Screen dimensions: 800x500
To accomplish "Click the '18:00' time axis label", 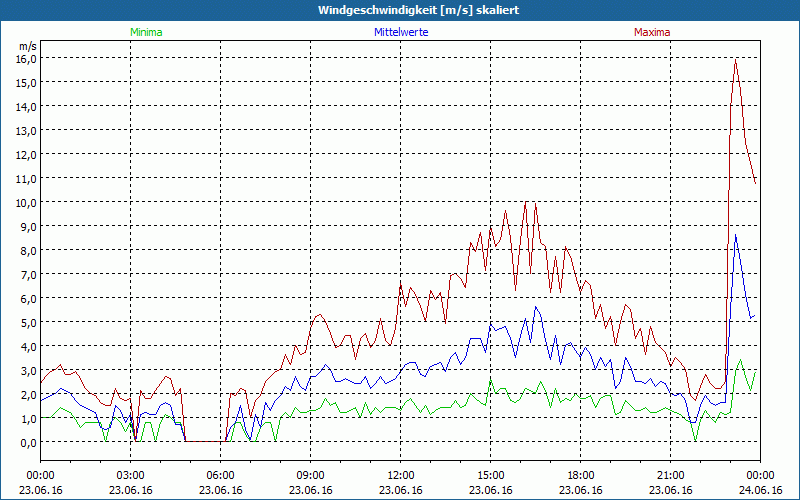I will point(580,476).
